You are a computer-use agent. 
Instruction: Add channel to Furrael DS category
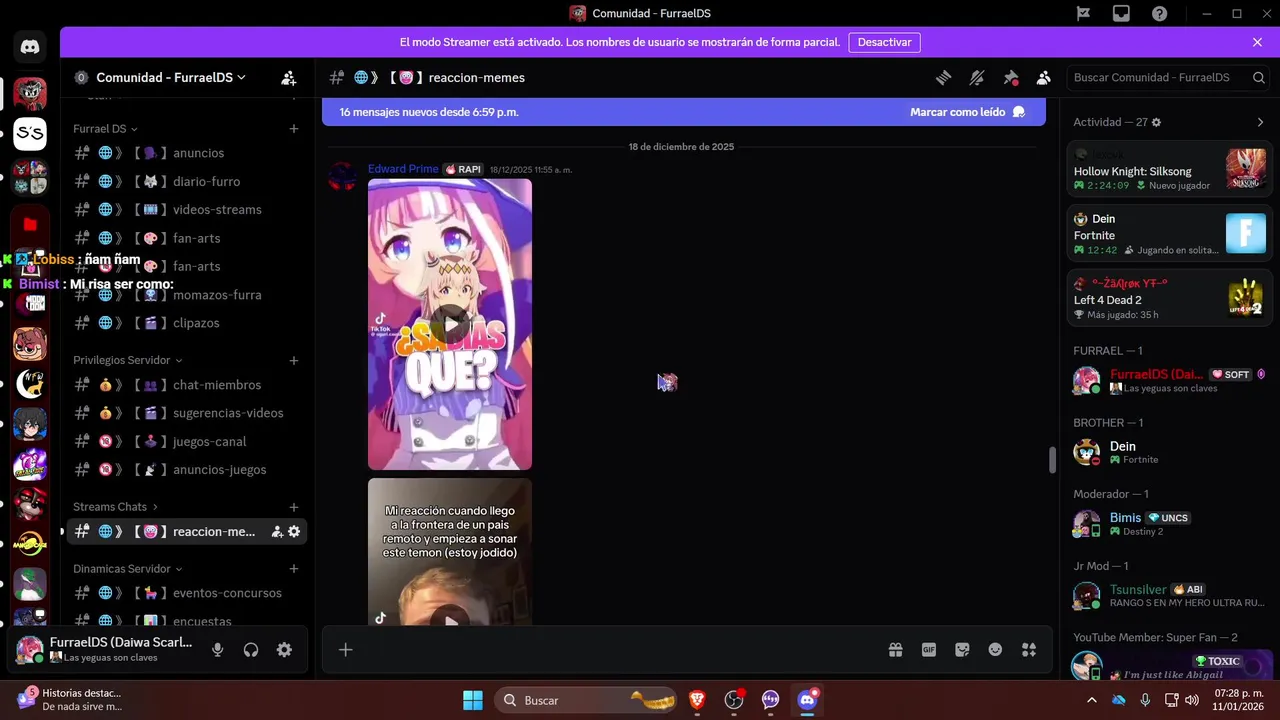pos(294,129)
